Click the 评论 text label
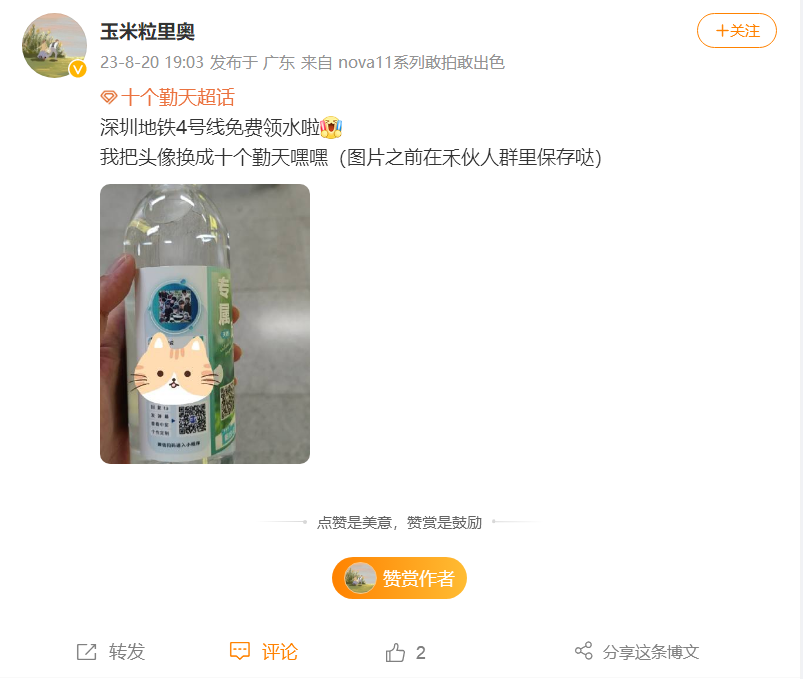This screenshot has width=803, height=679. coord(280,652)
